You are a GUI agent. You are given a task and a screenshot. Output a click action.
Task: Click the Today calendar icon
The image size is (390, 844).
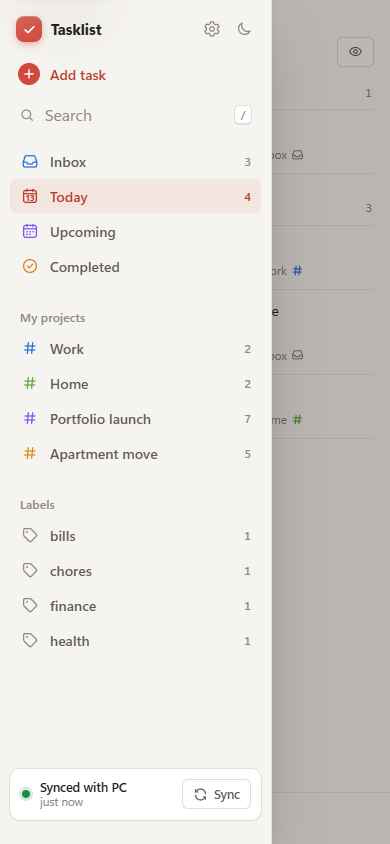30,196
